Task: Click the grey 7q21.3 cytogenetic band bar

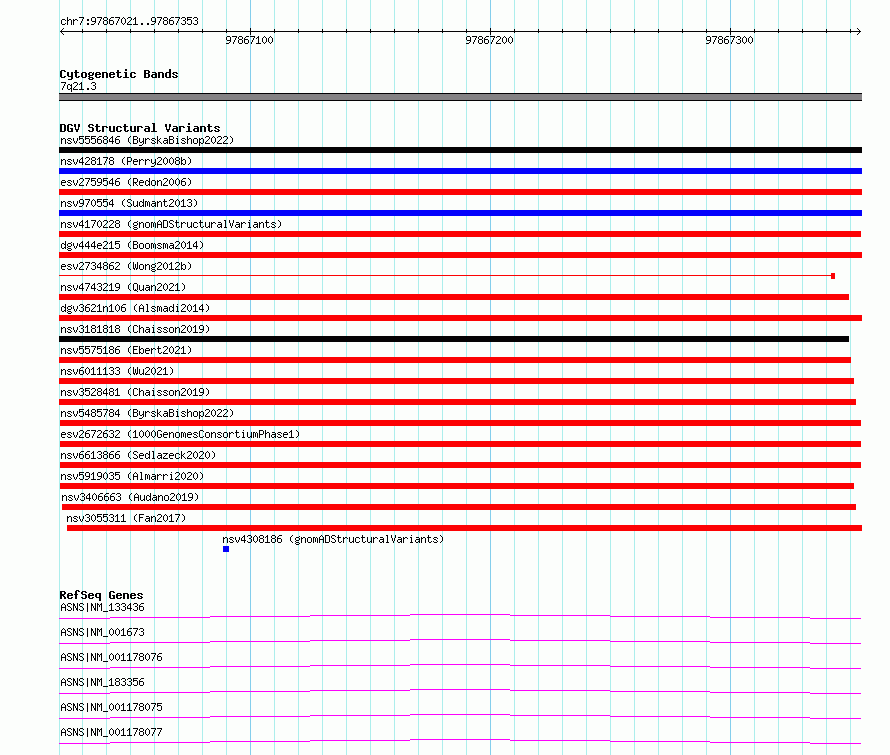Action: pyautogui.click(x=460, y=97)
